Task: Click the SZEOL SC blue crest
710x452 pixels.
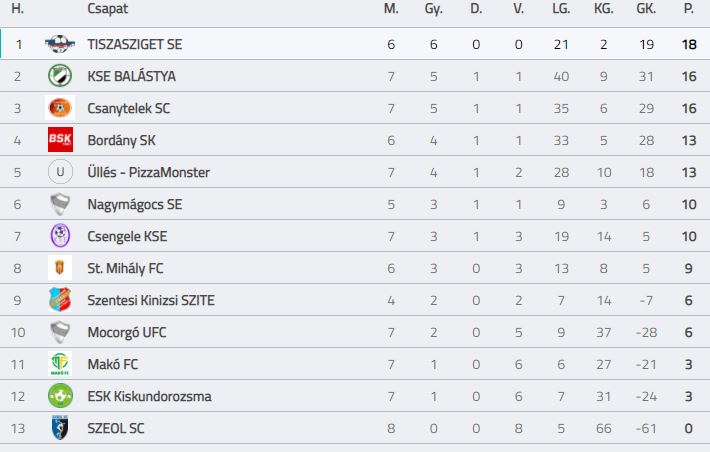Action: pyautogui.click(x=60, y=428)
